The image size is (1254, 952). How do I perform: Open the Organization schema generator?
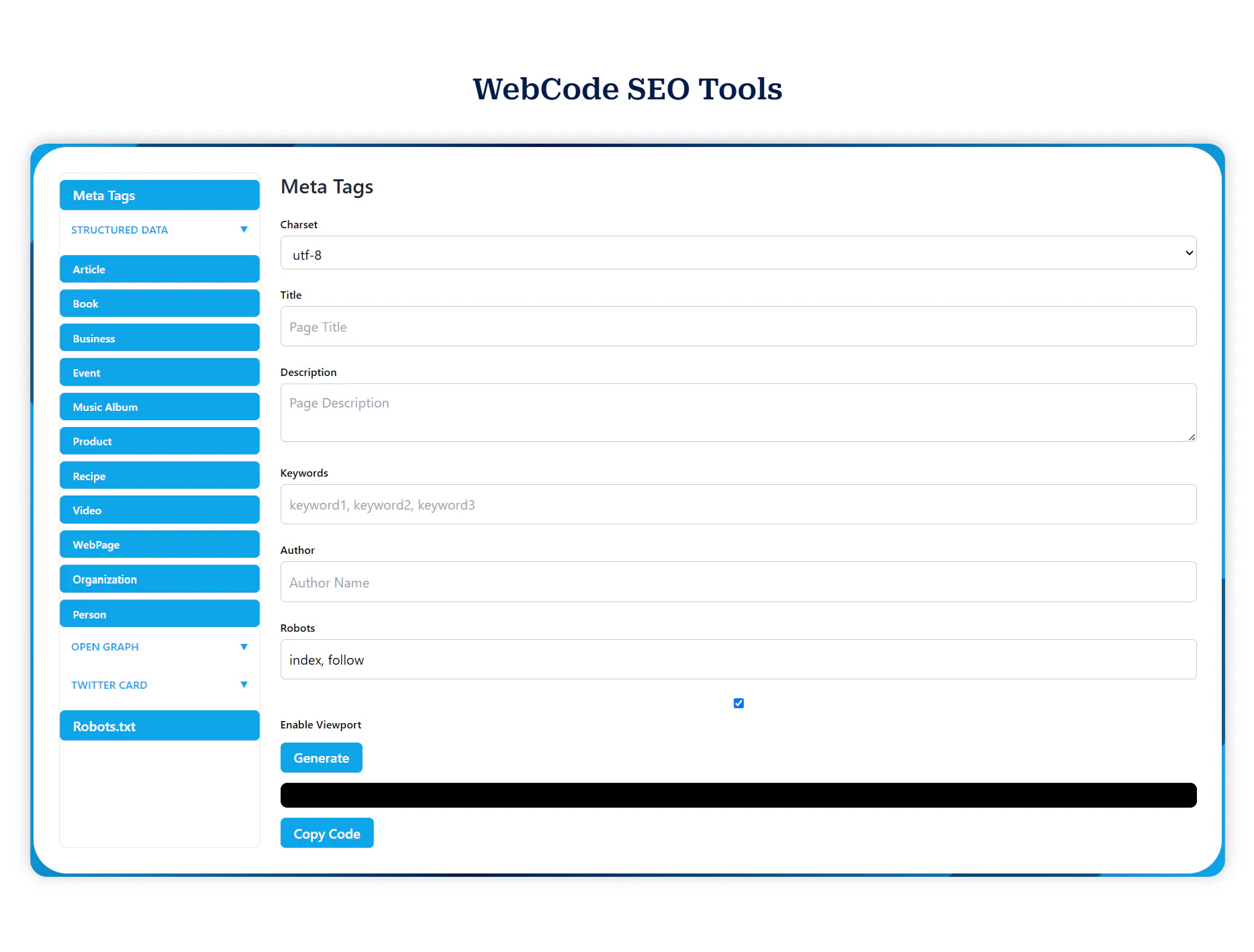(x=160, y=579)
